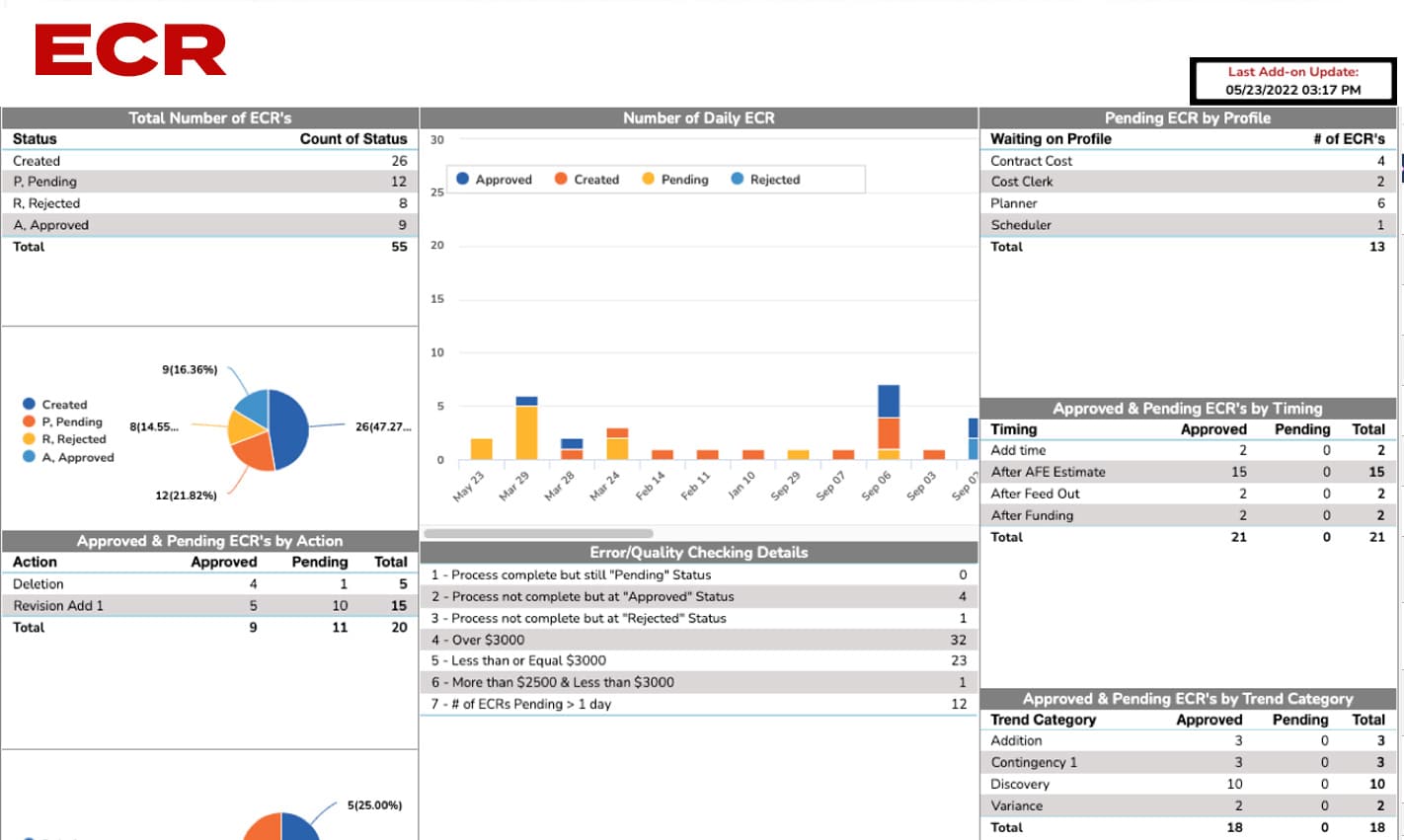The height and width of the screenshot is (840, 1404).
Task: Select the Revision Add 1 action row
Action: (209, 606)
